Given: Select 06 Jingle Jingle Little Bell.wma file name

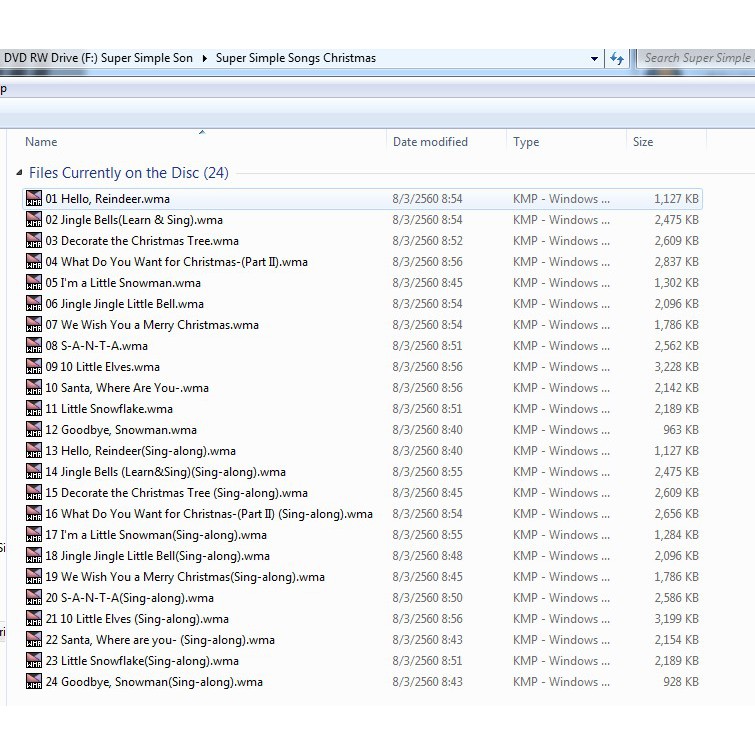Looking at the screenshot, I should [x=124, y=304].
